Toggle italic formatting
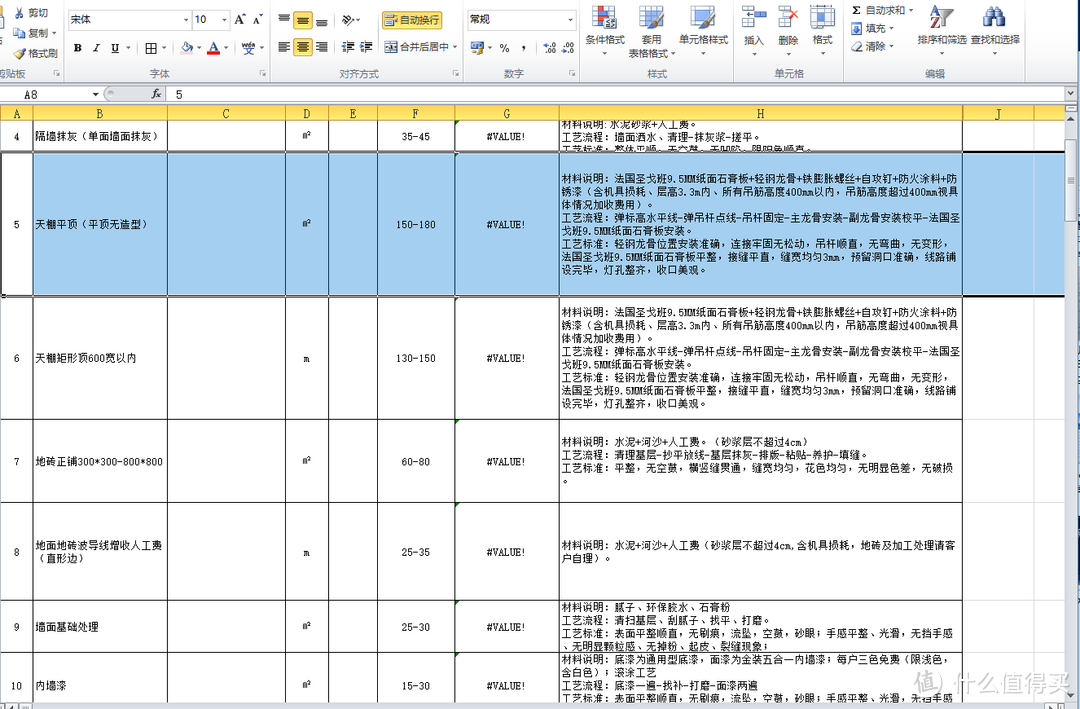This screenshot has height=709, width=1080. coord(96,48)
